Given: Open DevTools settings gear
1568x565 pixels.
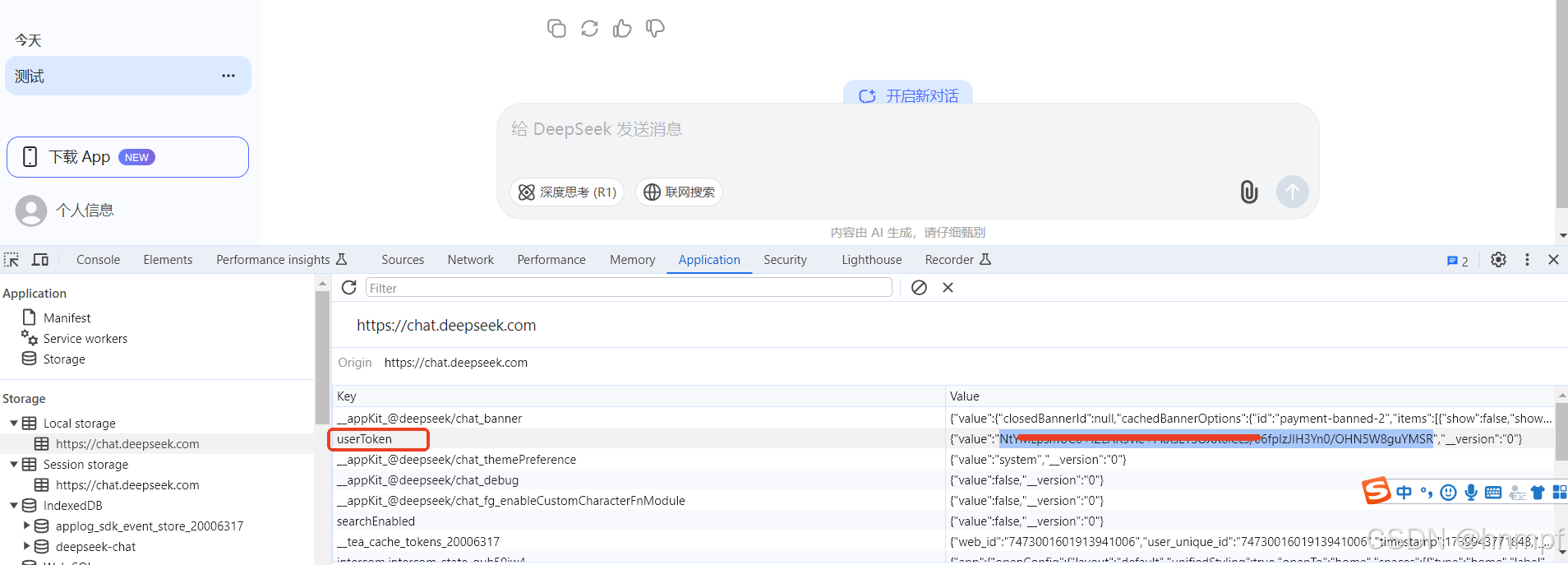Looking at the screenshot, I should (x=1499, y=260).
